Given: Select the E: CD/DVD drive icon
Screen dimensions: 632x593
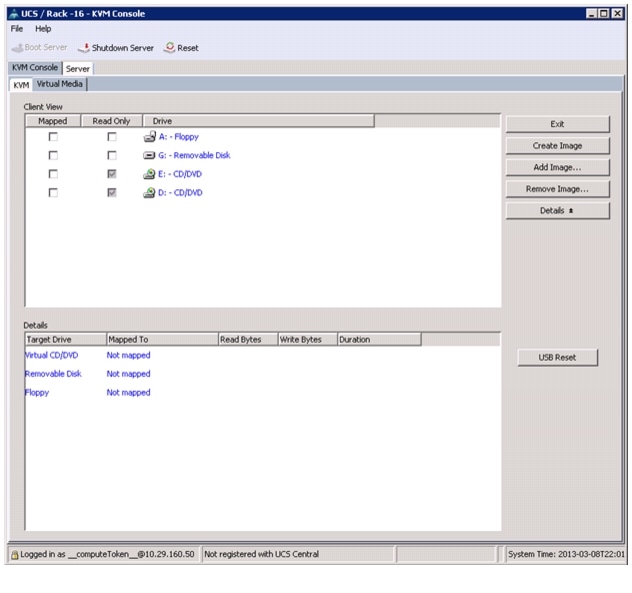Looking at the screenshot, I should 149,174.
